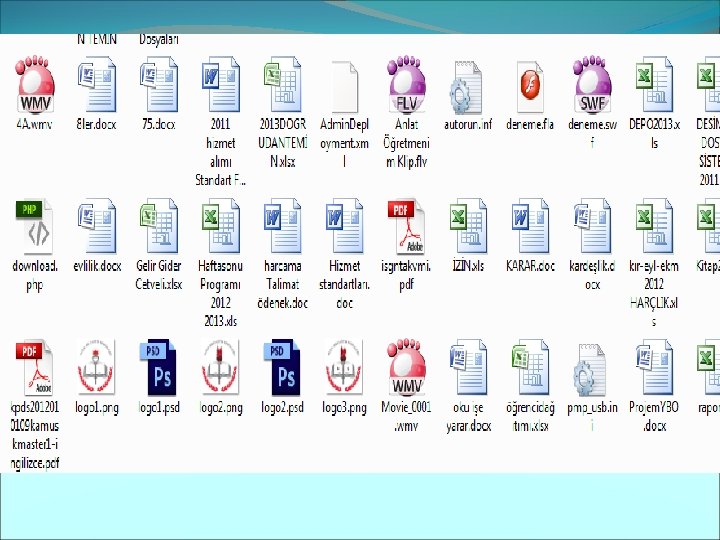Select the logo3.png image thumbnail
The width and height of the screenshot is (720, 540).
[x=344, y=367]
